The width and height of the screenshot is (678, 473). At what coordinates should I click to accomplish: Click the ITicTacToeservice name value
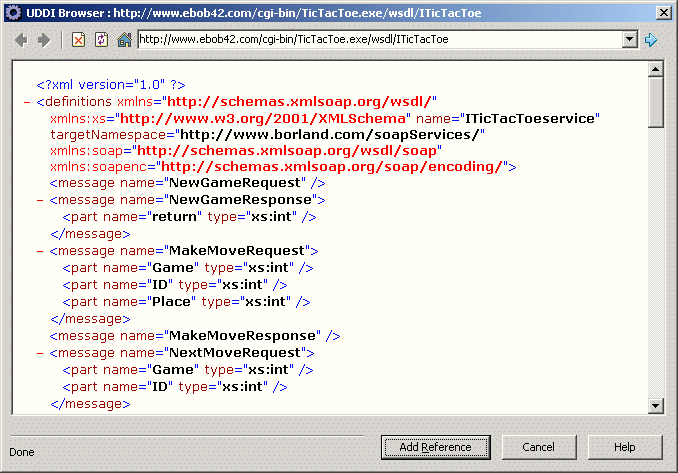[x=530, y=118]
